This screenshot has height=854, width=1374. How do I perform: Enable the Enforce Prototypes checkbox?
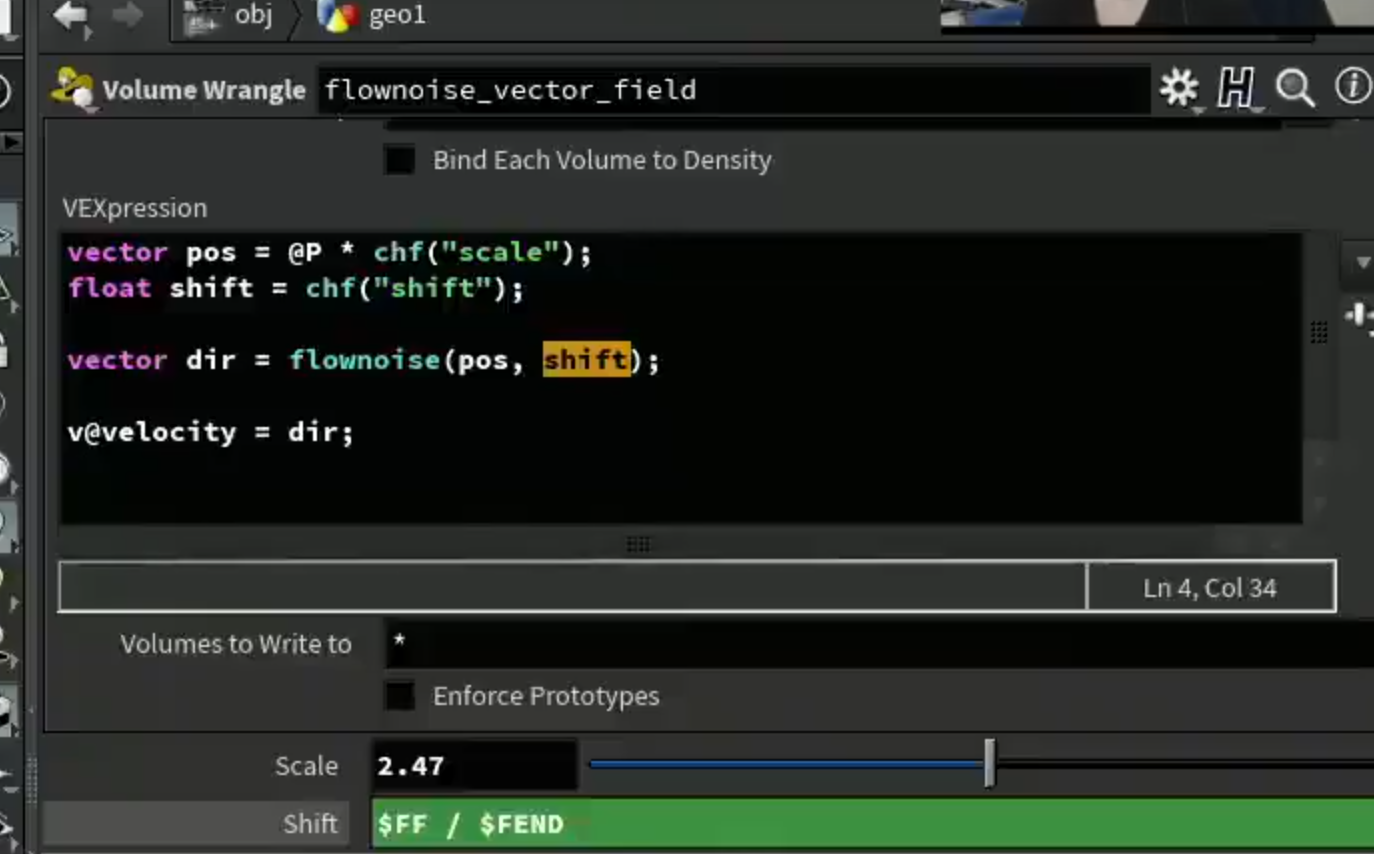click(400, 696)
